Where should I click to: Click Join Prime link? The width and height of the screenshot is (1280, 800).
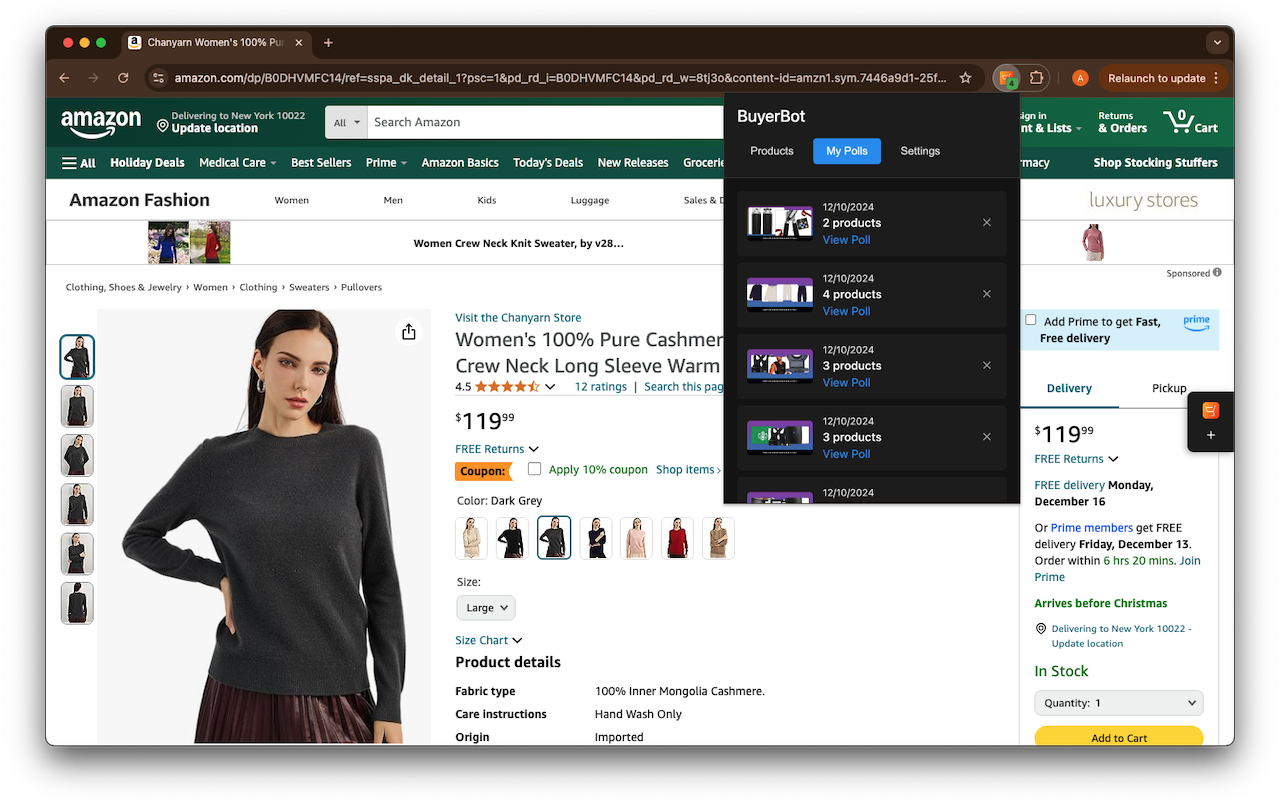(1118, 569)
